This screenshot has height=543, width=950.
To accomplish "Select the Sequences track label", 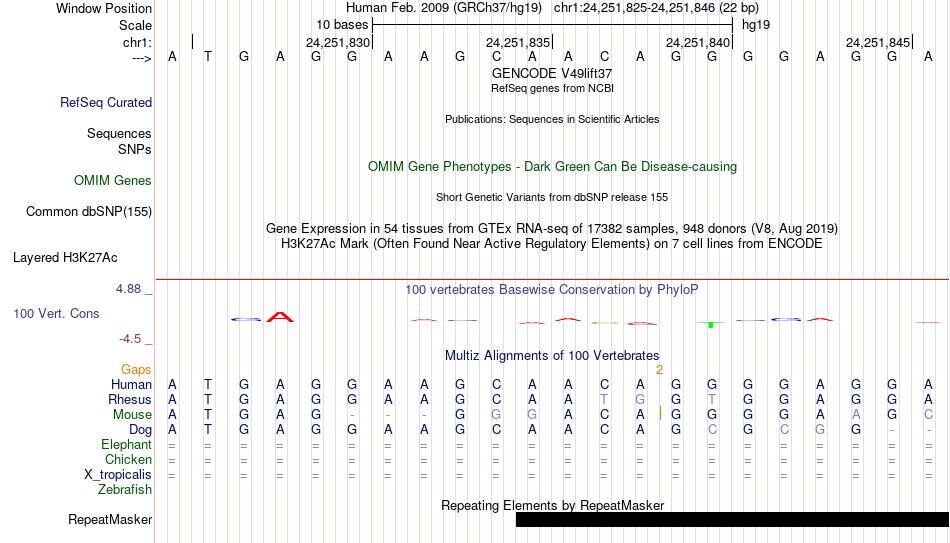I will tap(119, 133).
